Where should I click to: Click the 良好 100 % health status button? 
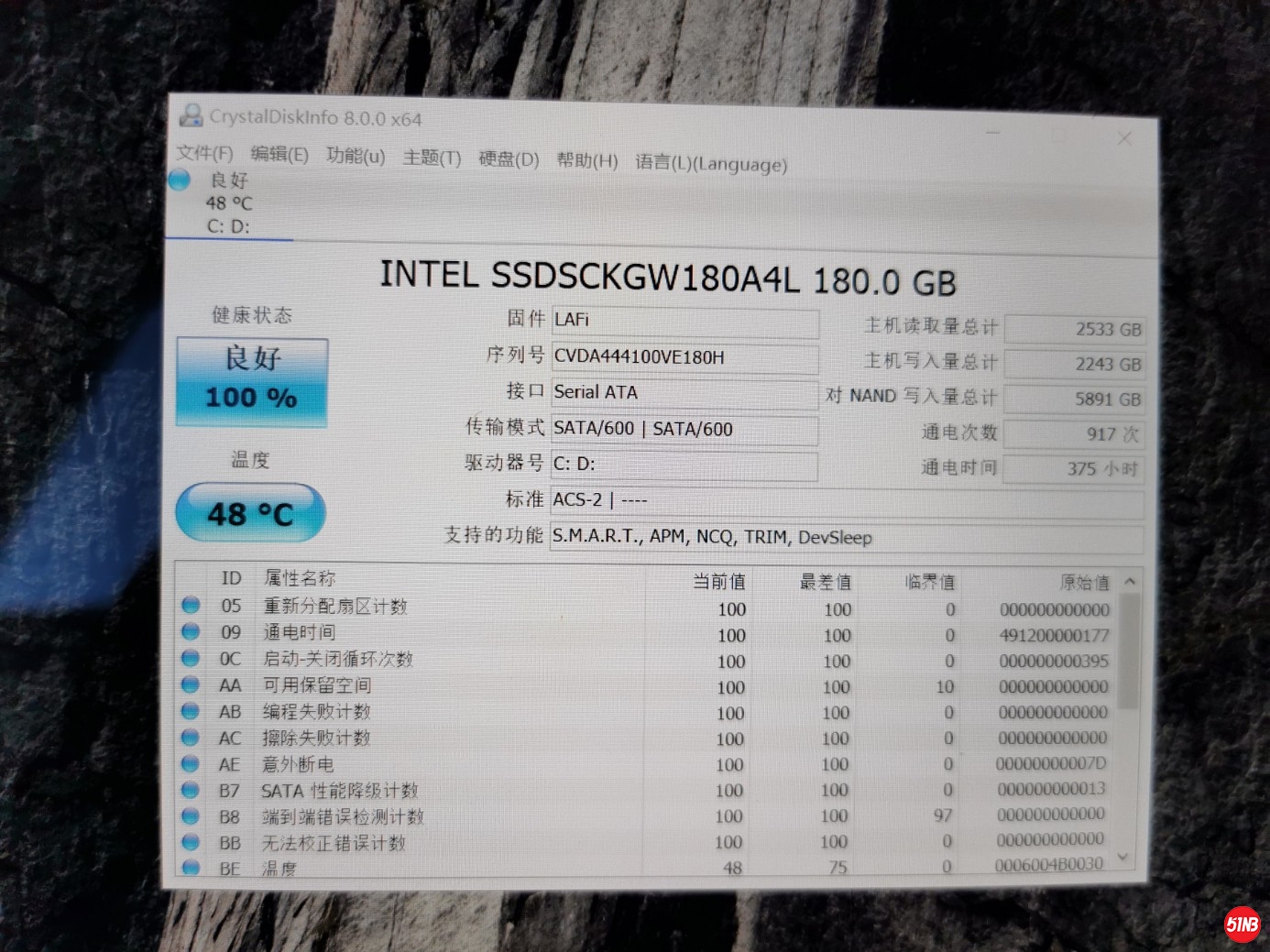252,381
